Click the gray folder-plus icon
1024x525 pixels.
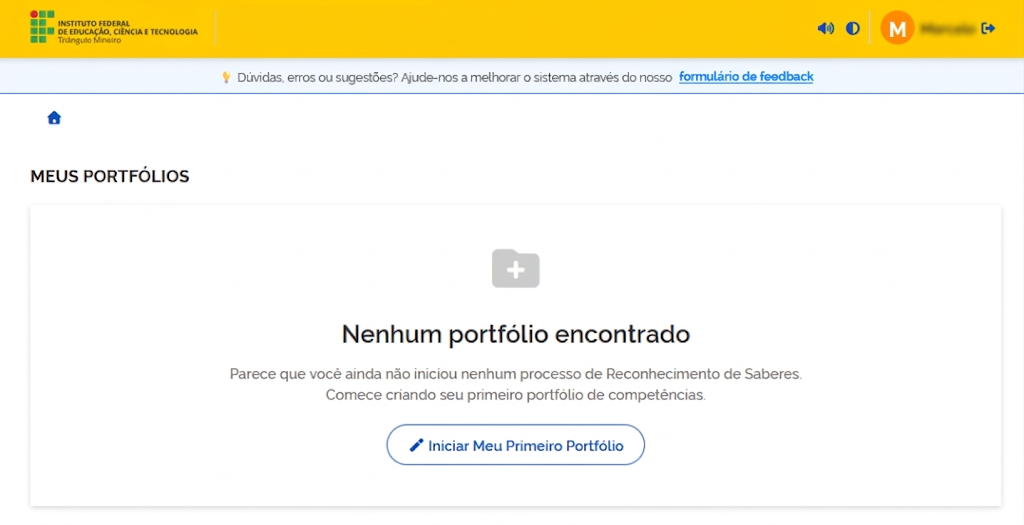pyautogui.click(x=515, y=268)
